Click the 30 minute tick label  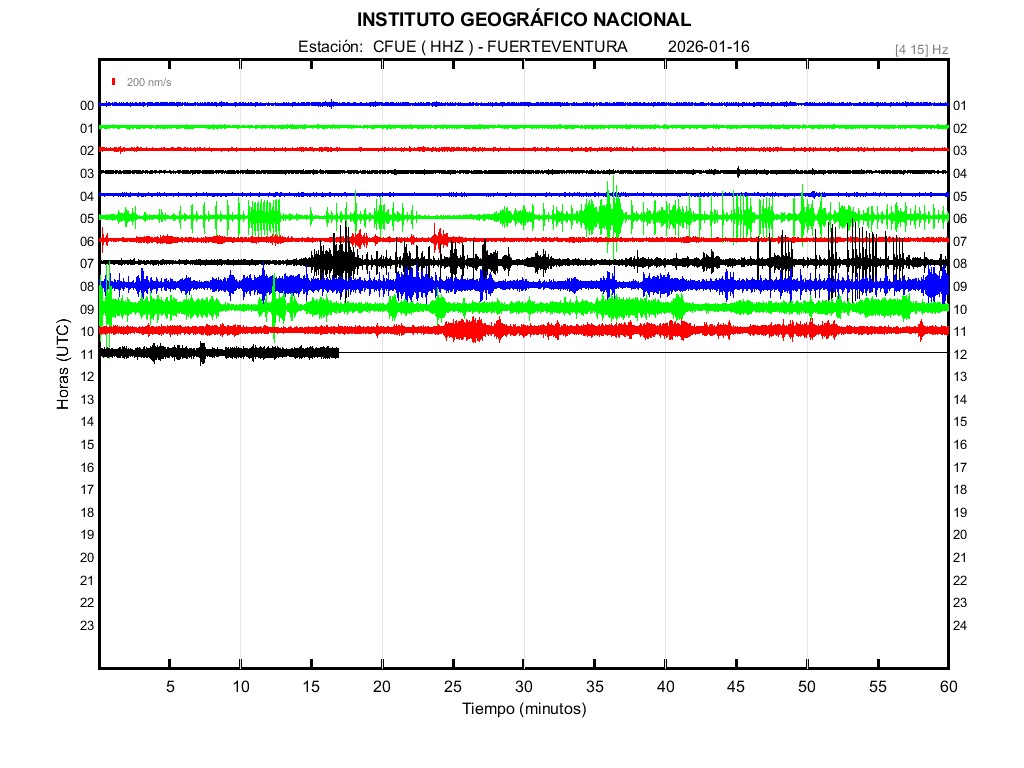point(523,687)
